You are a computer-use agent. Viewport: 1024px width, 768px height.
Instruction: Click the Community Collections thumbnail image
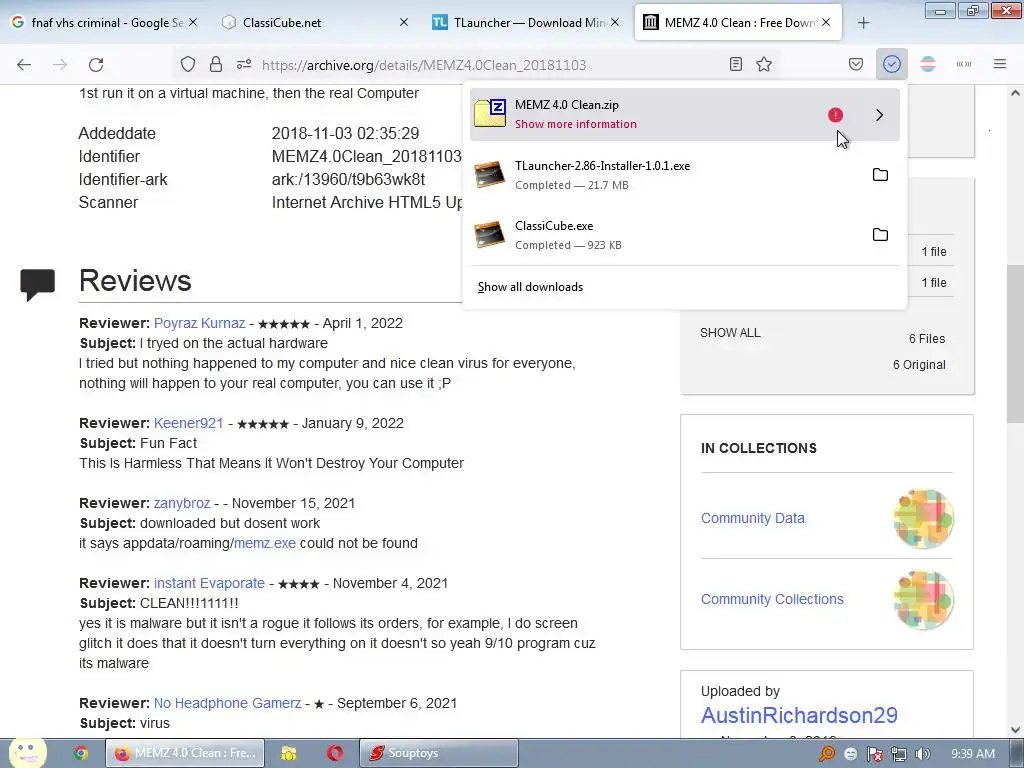pos(923,600)
